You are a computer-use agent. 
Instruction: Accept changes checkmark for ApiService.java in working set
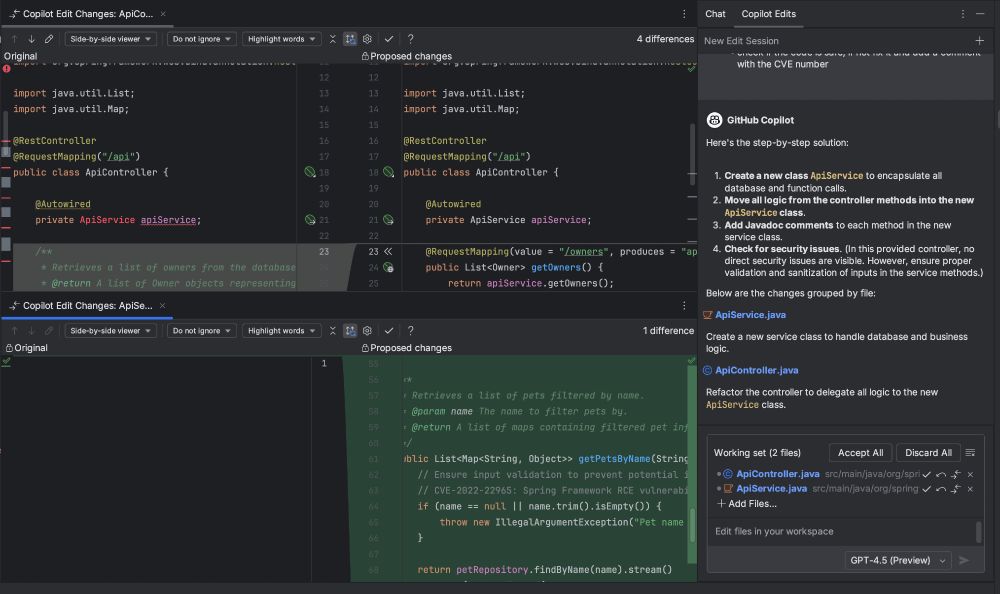[927, 489]
